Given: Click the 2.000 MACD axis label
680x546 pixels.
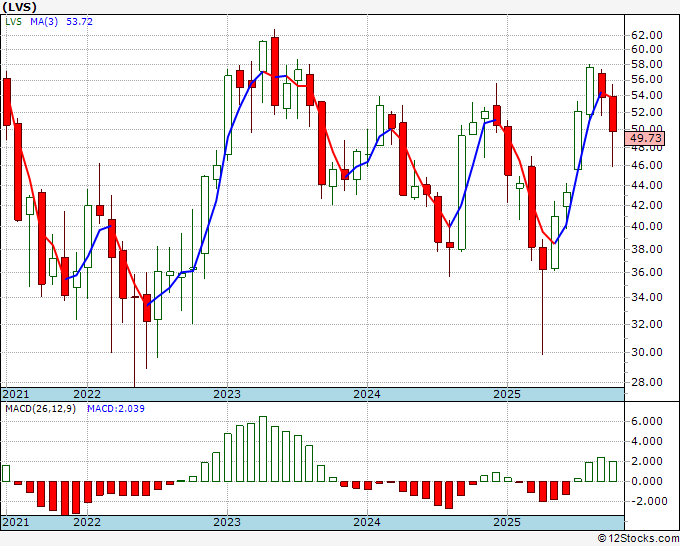Looking at the screenshot, I should tap(647, 461).
